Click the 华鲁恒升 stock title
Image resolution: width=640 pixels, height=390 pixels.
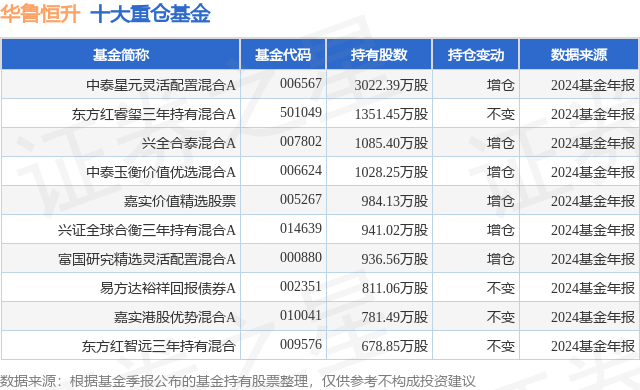[40, 13]
